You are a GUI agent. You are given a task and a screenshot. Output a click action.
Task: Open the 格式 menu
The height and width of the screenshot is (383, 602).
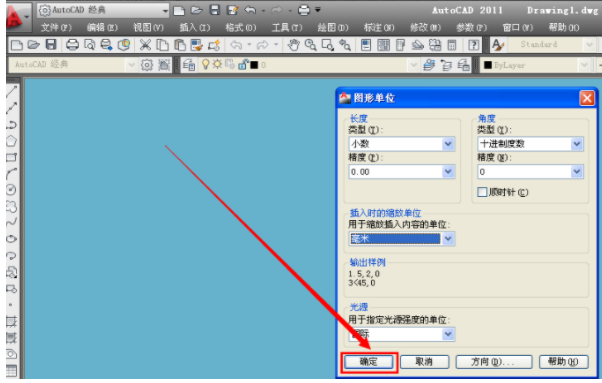pos(240,28)
